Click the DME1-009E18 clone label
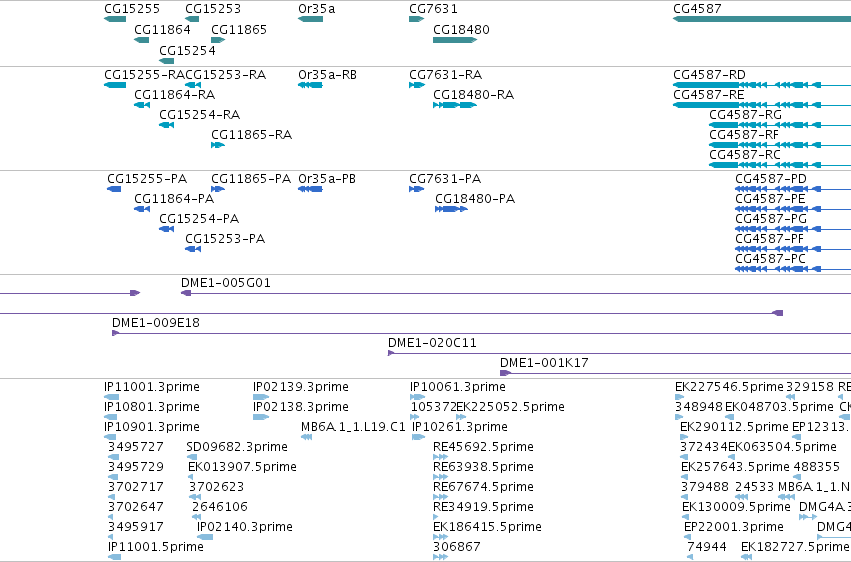 click(x=156, y=323)
